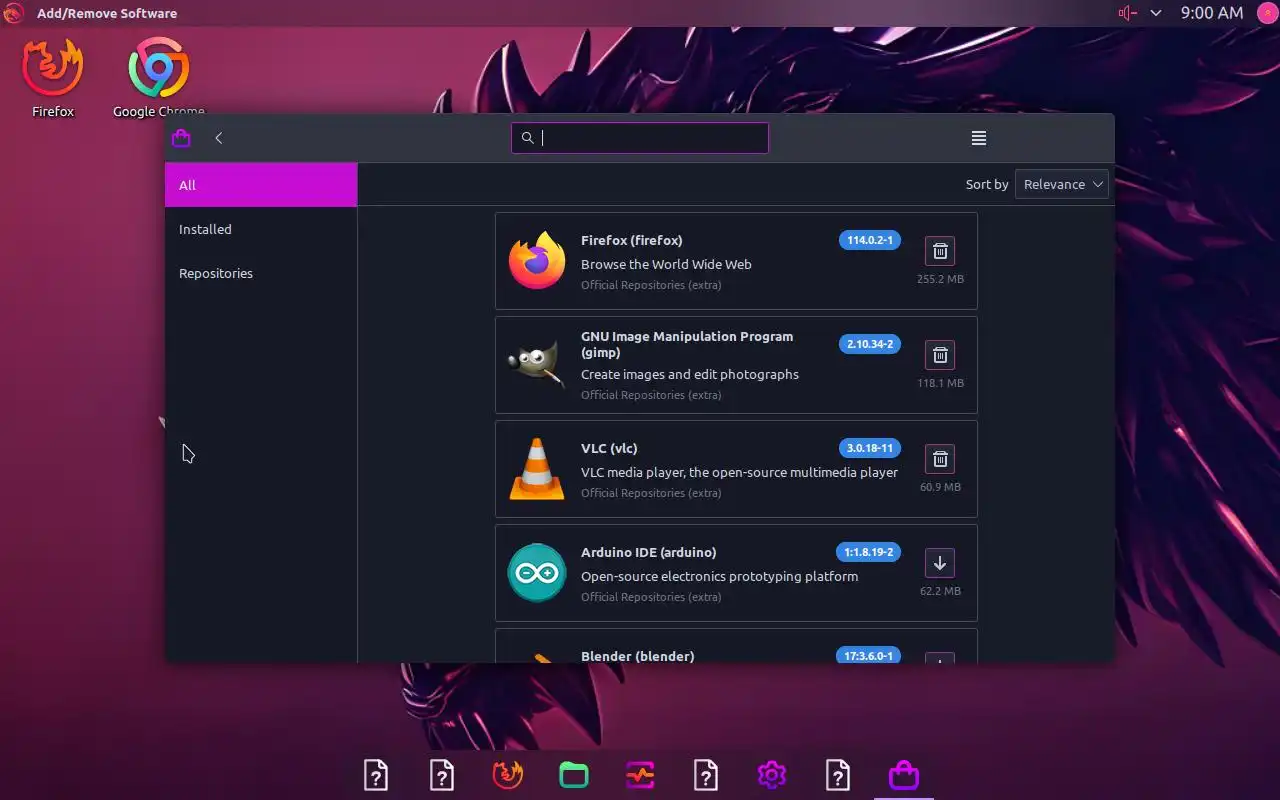Focus the package search input field
This screenshot has width=1280, height=800.
[x=640, y=138]
